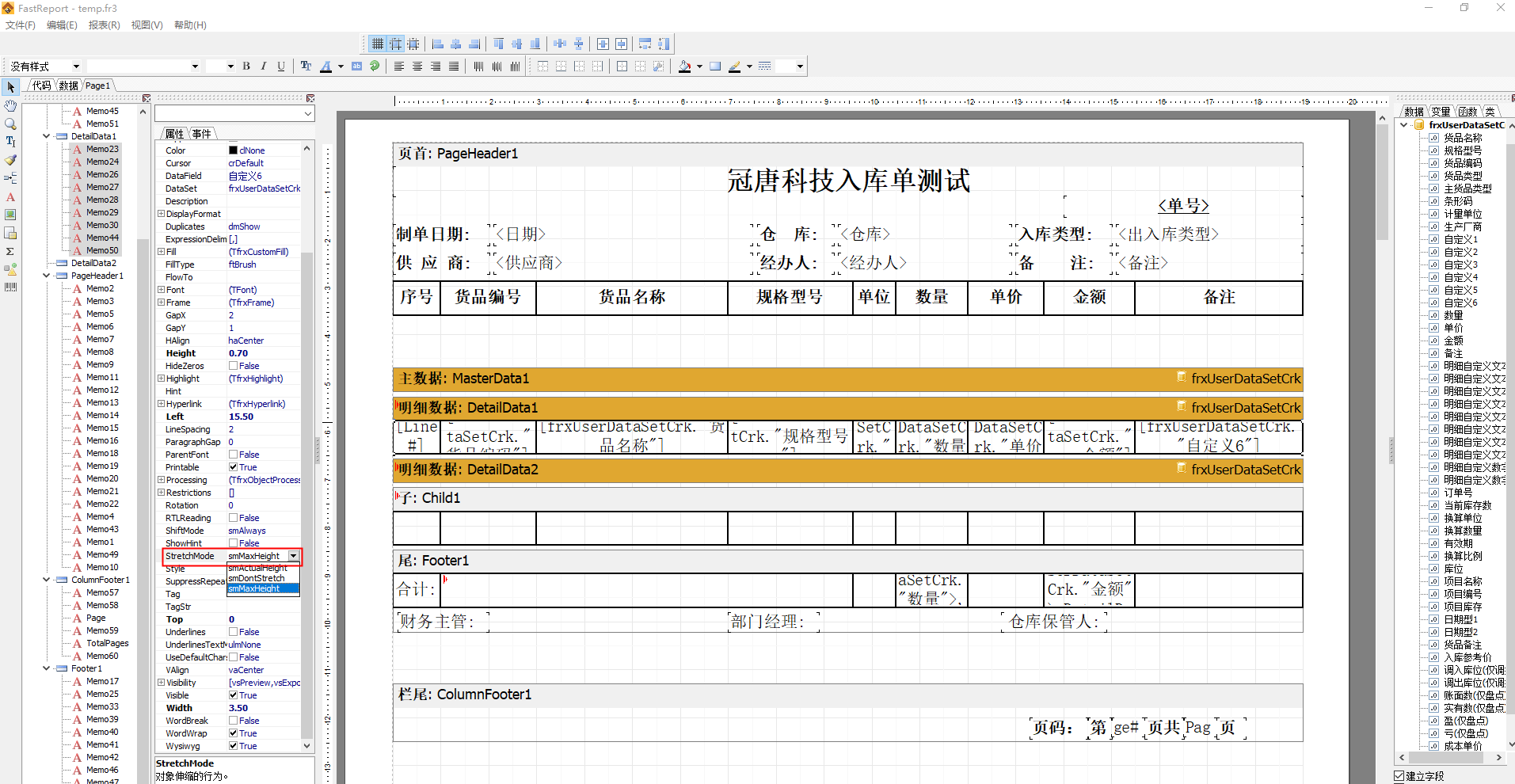Collapse DetailData1 tree node
1515x784 pixels.
pos(46,136)
